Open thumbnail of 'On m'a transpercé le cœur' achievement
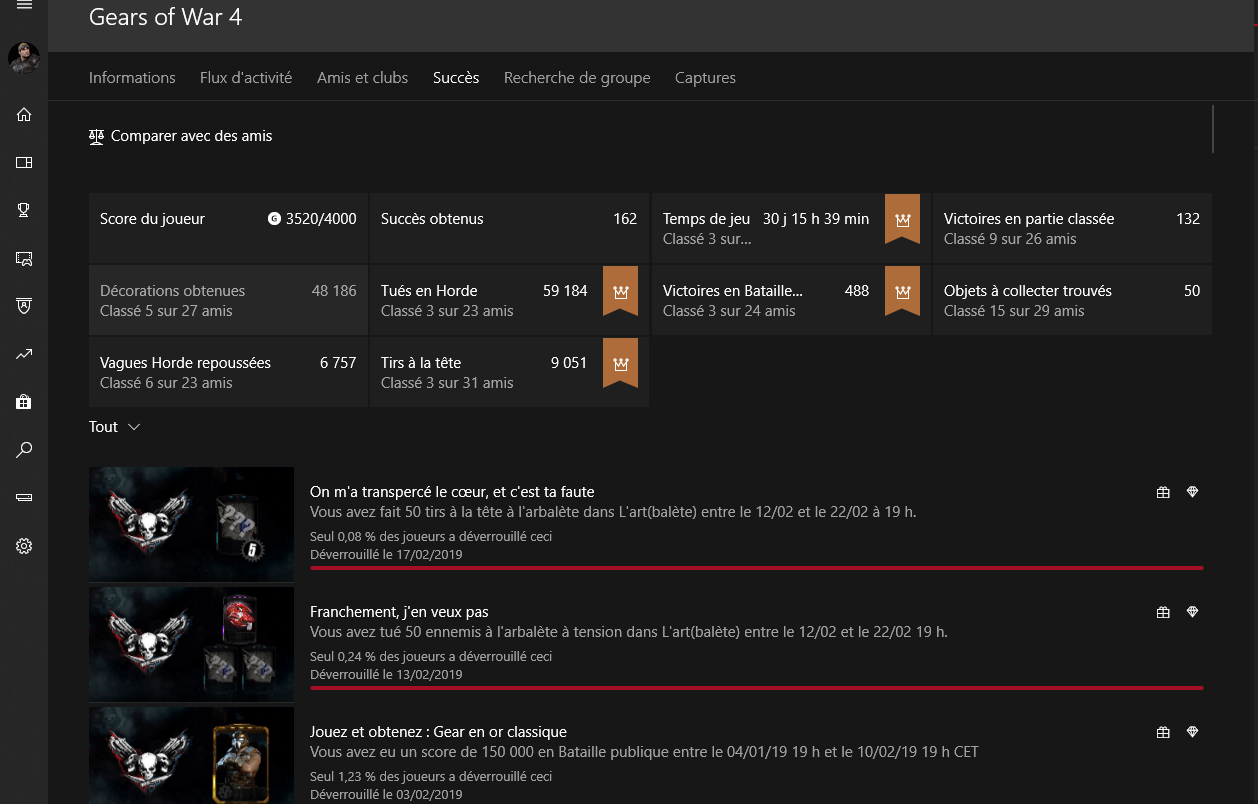1258x804 pixels. pyautogui.click(x=191, y=524)
